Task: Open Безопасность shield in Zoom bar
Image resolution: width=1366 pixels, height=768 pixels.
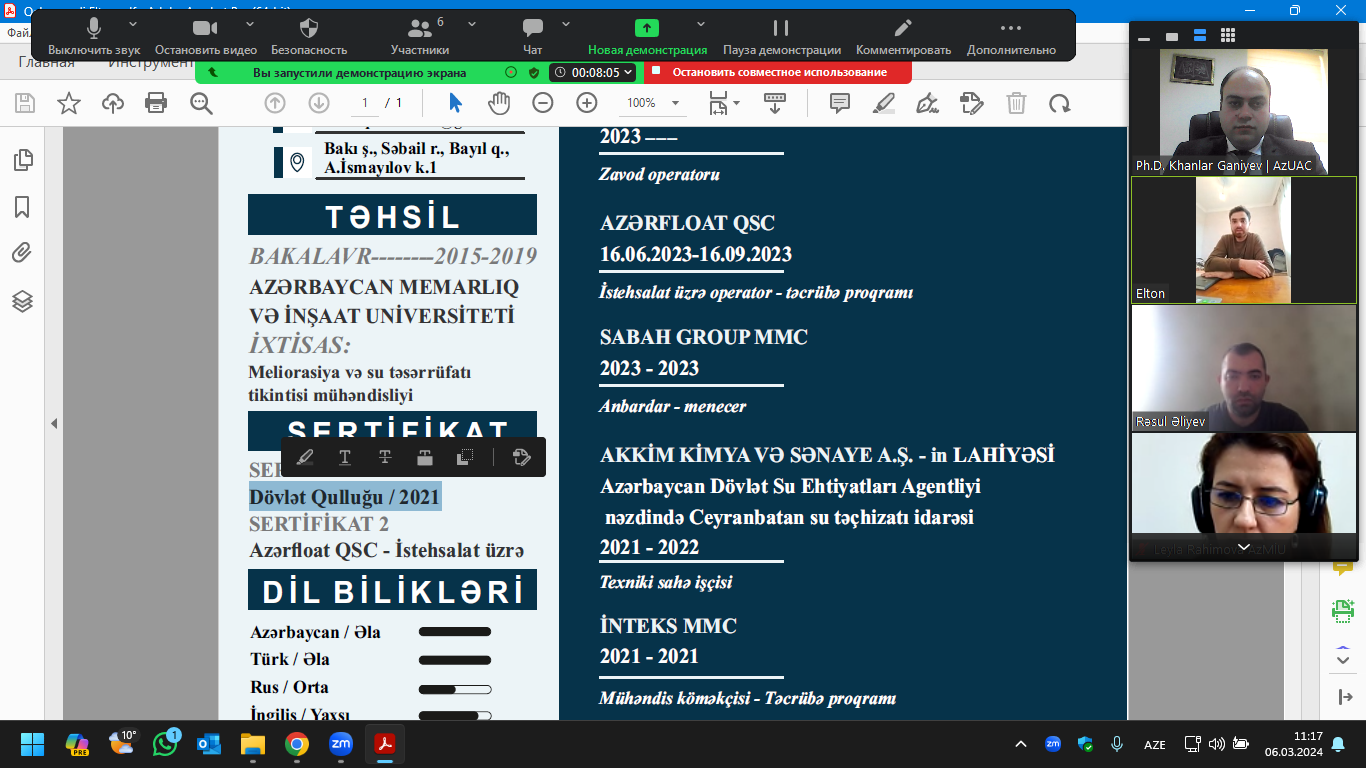Action: tap(309, 37)
